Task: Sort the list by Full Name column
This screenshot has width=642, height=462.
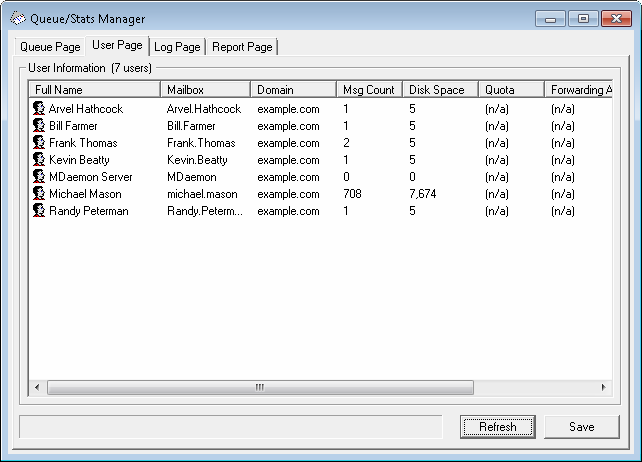Action: tap(94, 90)
